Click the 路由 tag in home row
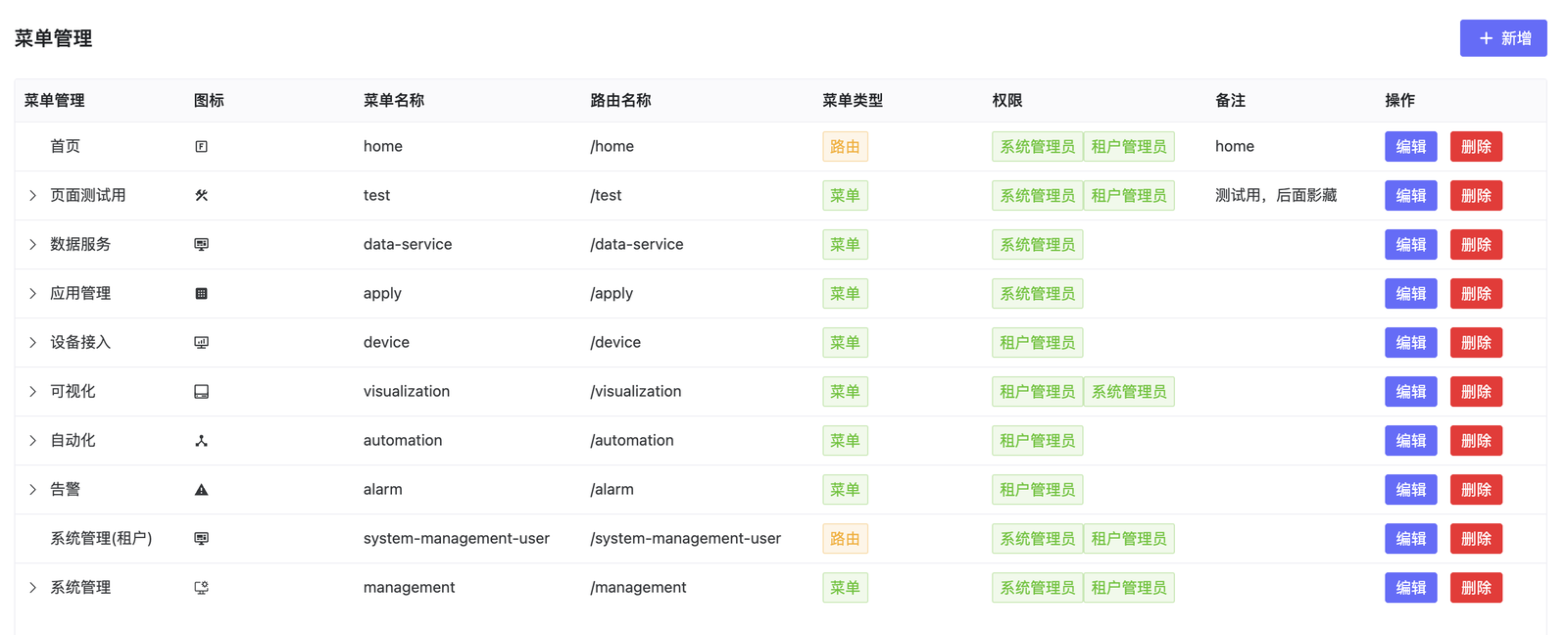Image resolution: width=1568 pixels, height=635 pixels. 845,147
